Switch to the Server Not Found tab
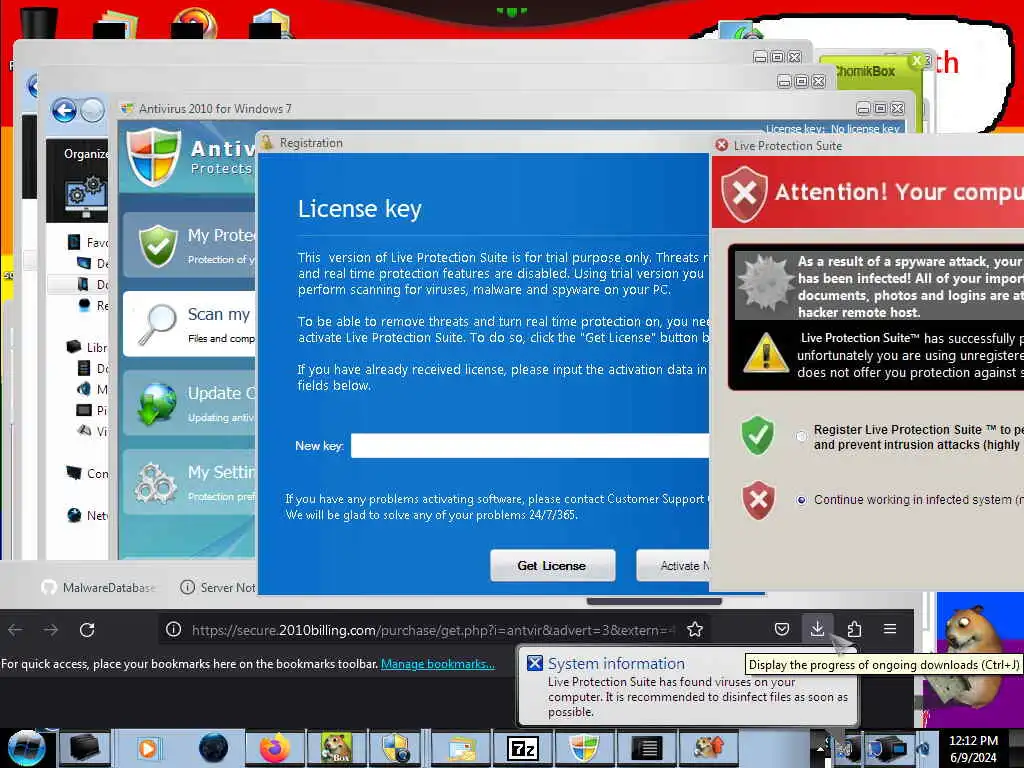The image size is (1024, 768). 218,587
